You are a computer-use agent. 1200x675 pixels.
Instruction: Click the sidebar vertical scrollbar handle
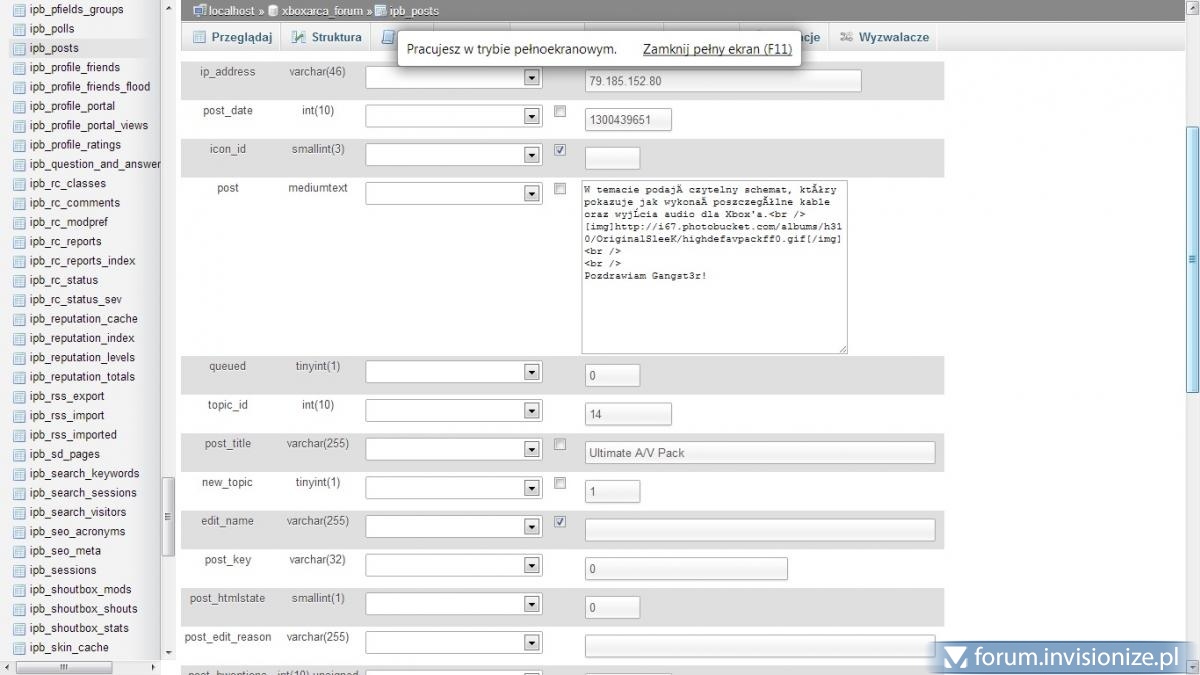168,515
